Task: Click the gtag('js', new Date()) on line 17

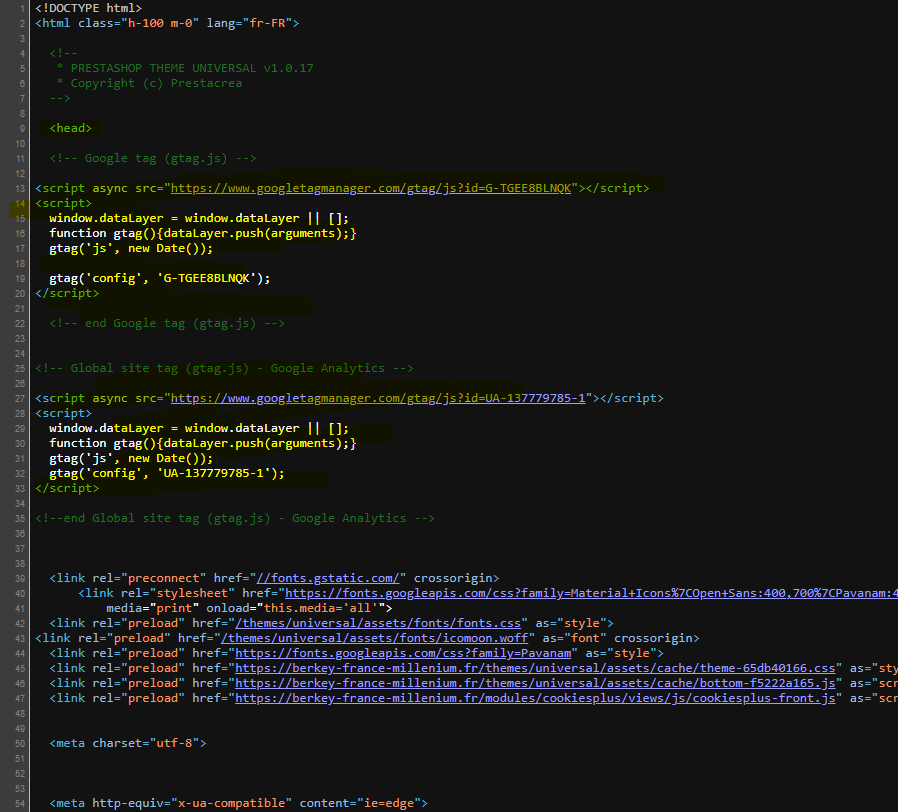Action: pos(131,249)
